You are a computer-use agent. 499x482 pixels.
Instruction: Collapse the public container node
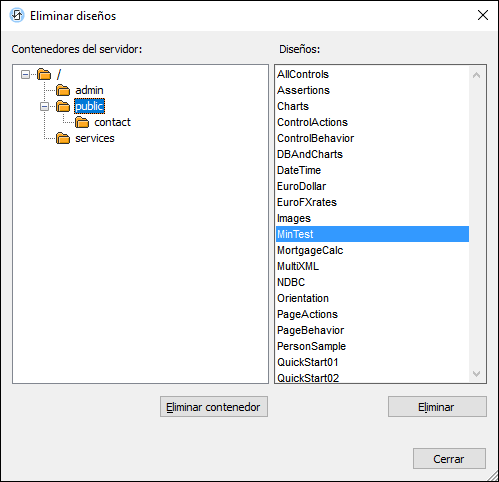[44, 106]
